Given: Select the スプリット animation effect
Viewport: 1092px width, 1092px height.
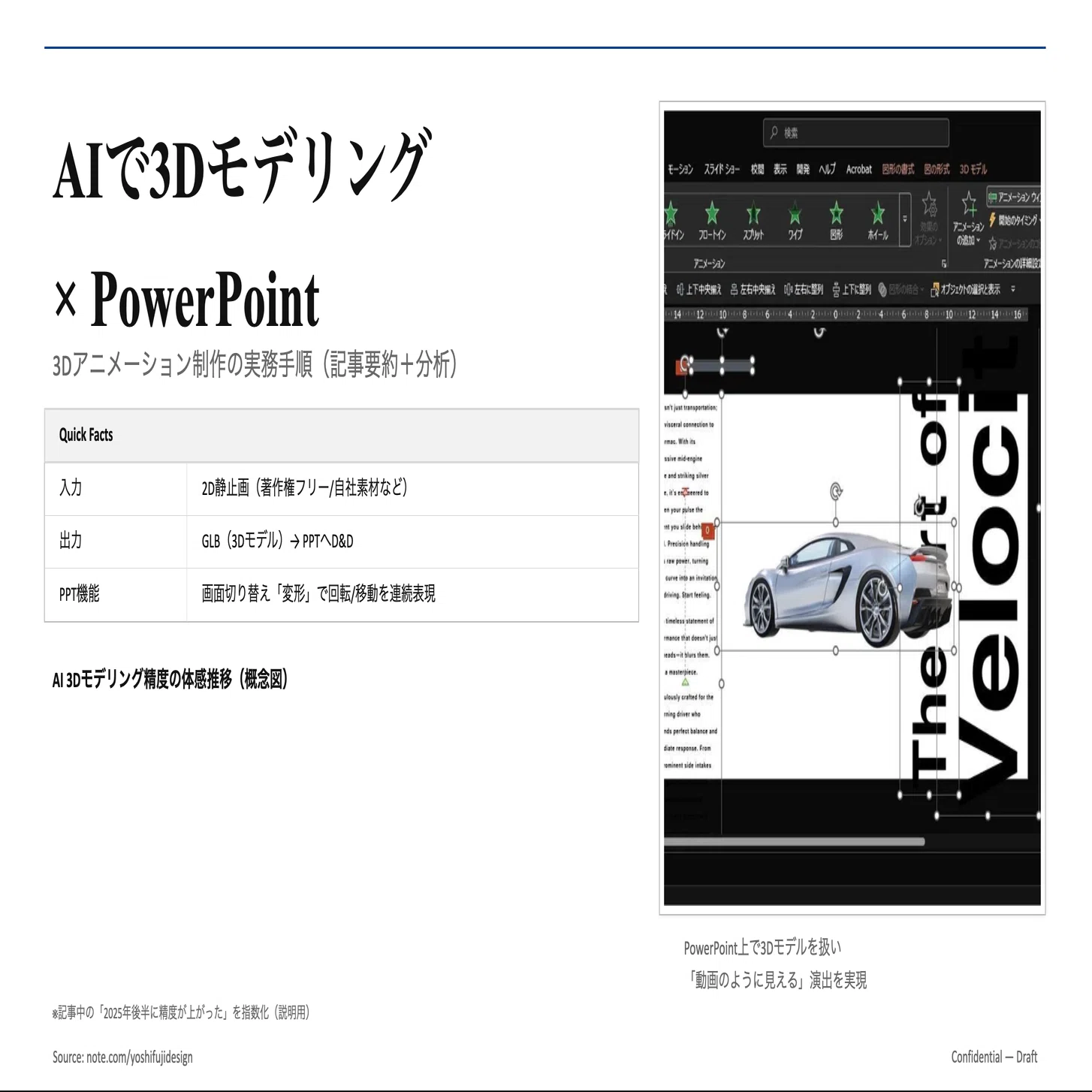Looking at the screenshot, I should [753, 220].
